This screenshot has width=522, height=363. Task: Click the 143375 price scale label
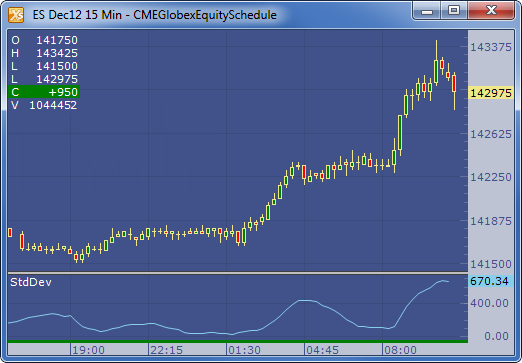click(491, 47)
